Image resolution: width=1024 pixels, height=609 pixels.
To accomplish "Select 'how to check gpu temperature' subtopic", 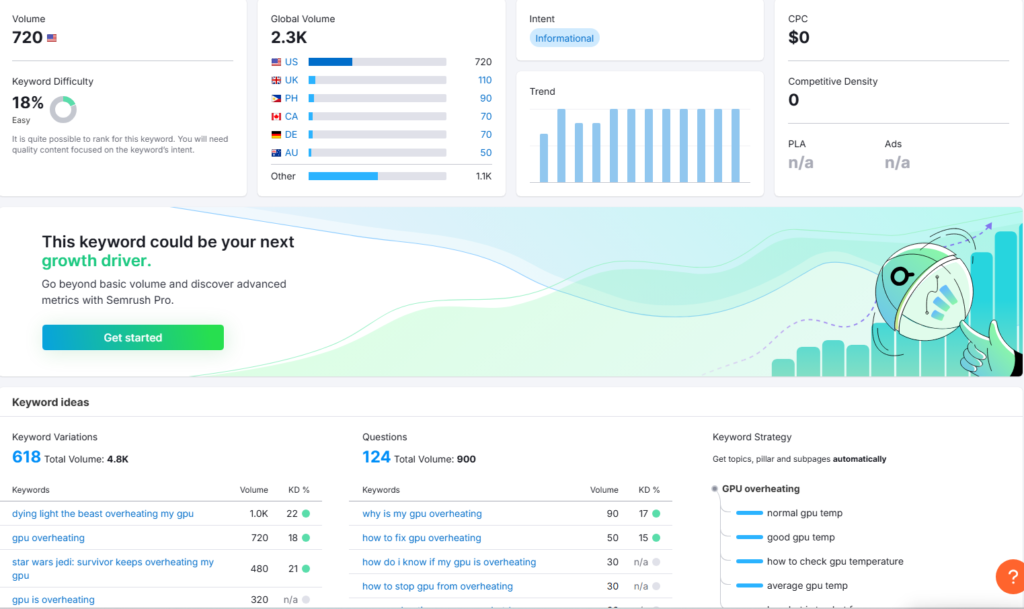I will (834, 561).
